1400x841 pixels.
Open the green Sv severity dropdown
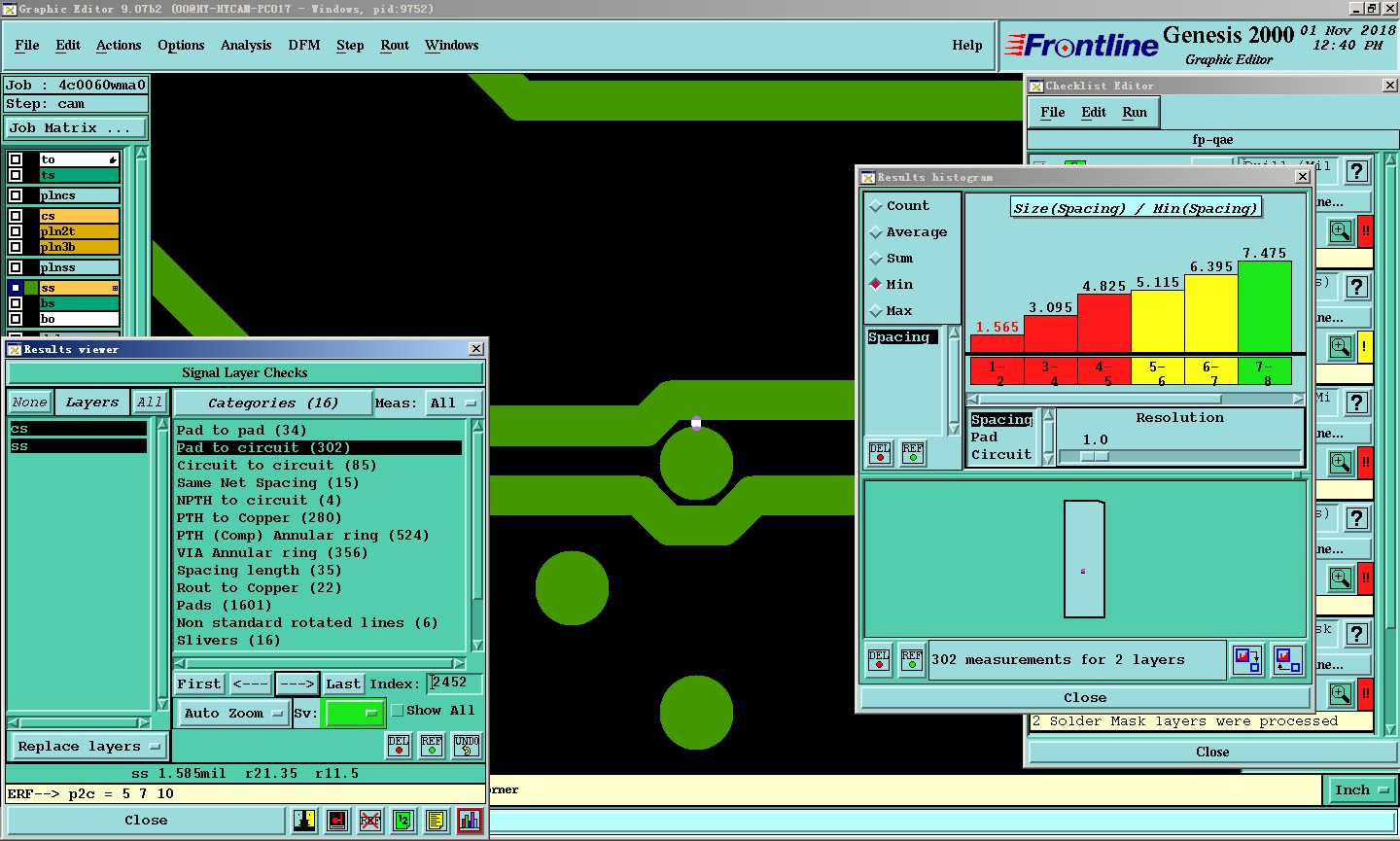[x=352, y=713]
